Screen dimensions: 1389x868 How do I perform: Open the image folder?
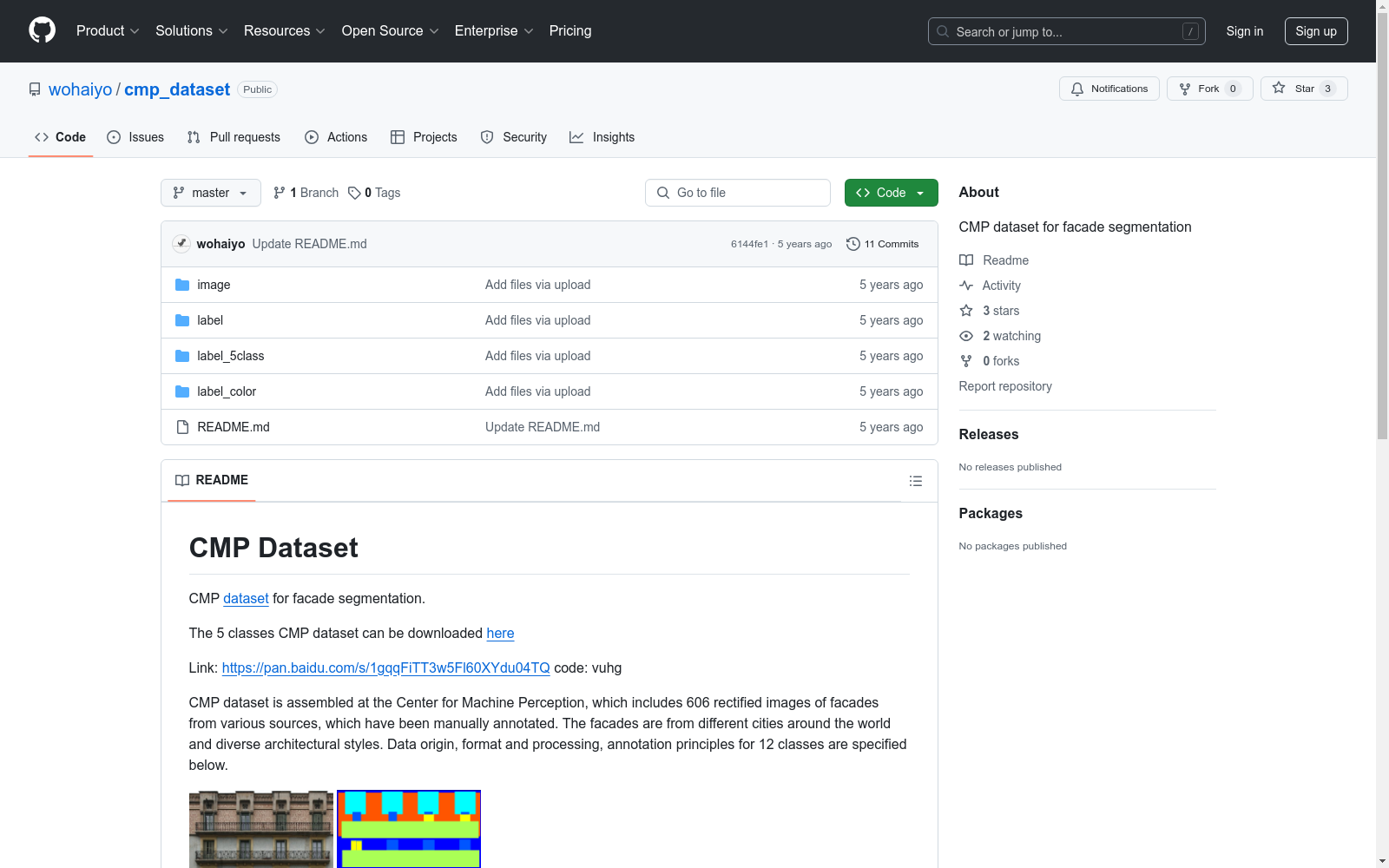click(214, 285)
